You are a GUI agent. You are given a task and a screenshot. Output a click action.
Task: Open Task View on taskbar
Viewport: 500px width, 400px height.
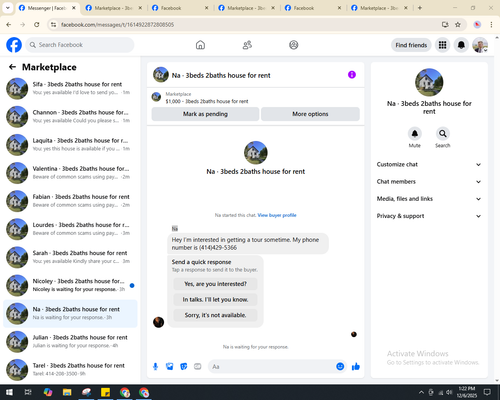point(28,392)
